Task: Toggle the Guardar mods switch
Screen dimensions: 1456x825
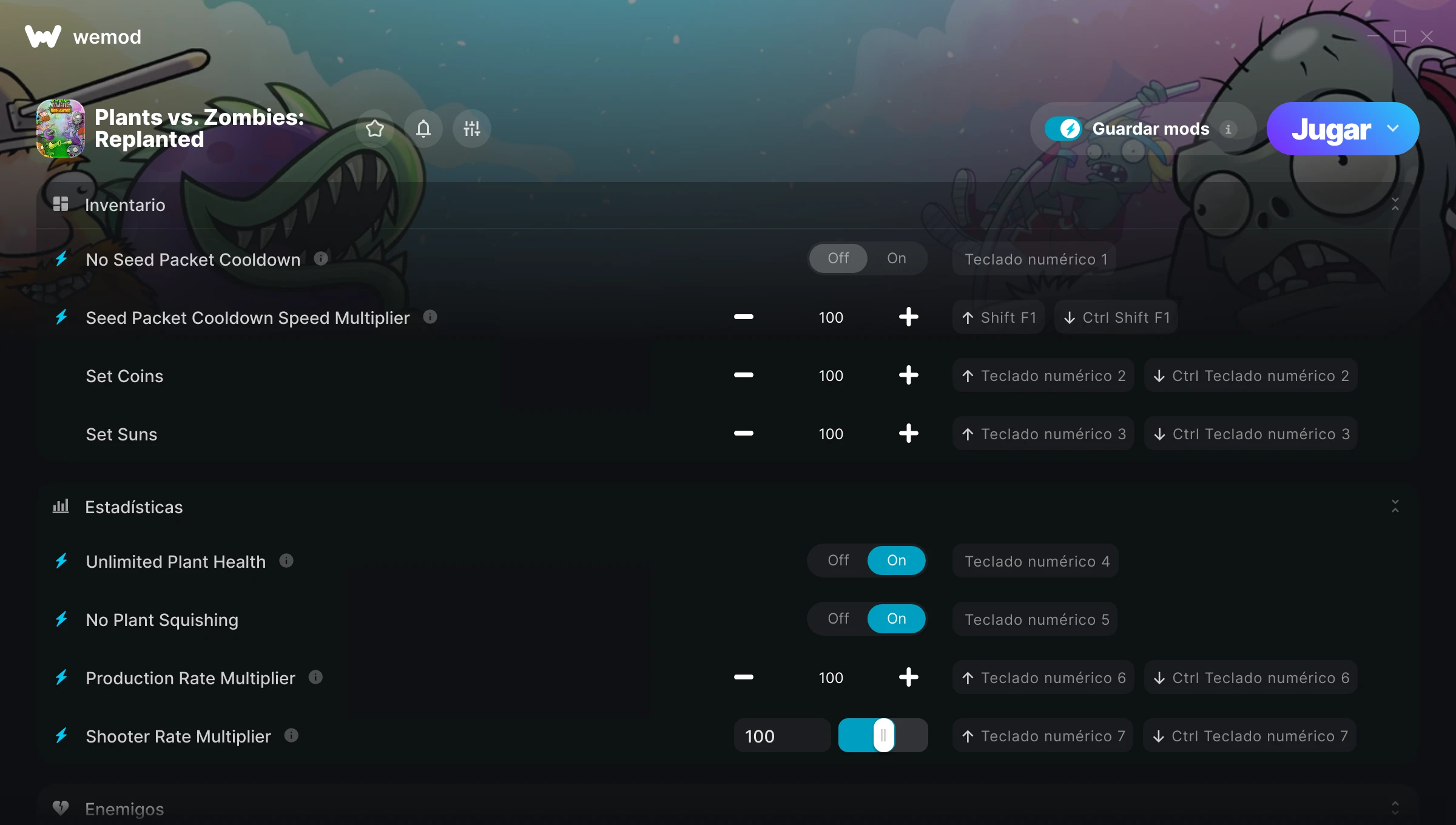Action: (x=1063, y=129)
